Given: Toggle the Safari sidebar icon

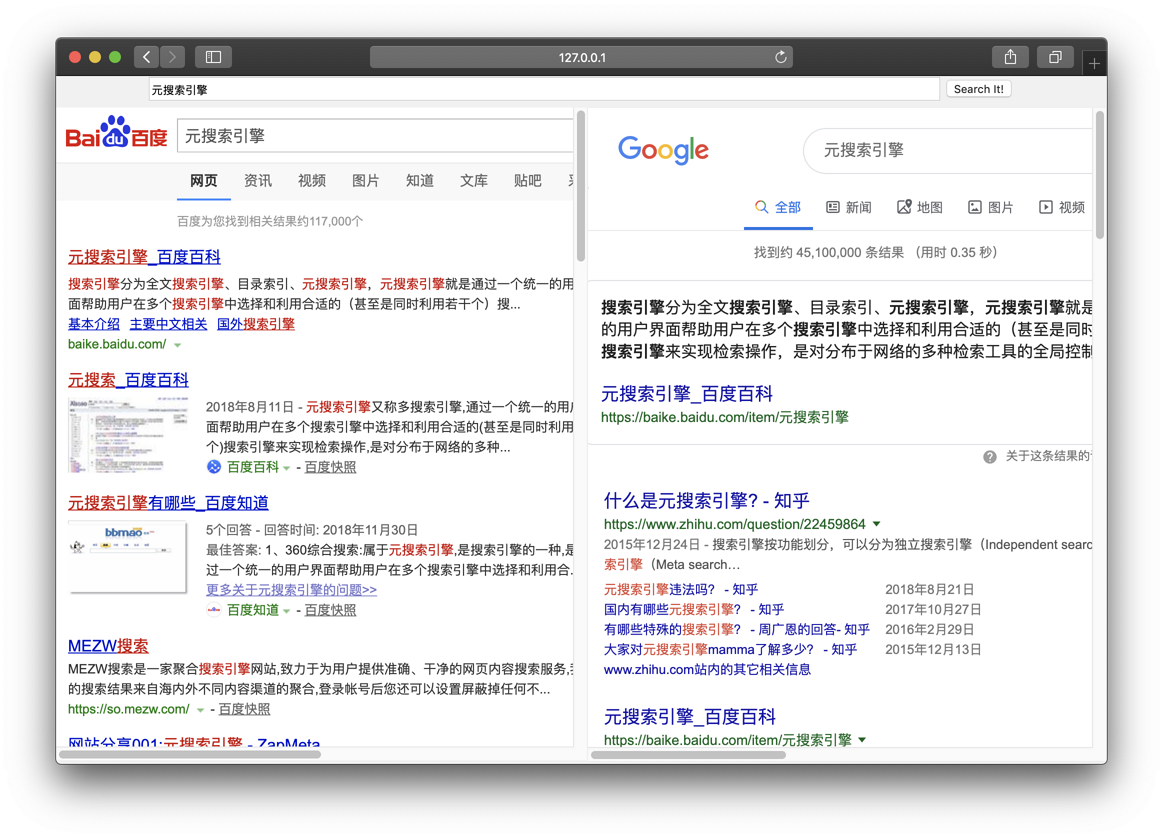Looking at the screenshot, I should click(x=214, y=57).
